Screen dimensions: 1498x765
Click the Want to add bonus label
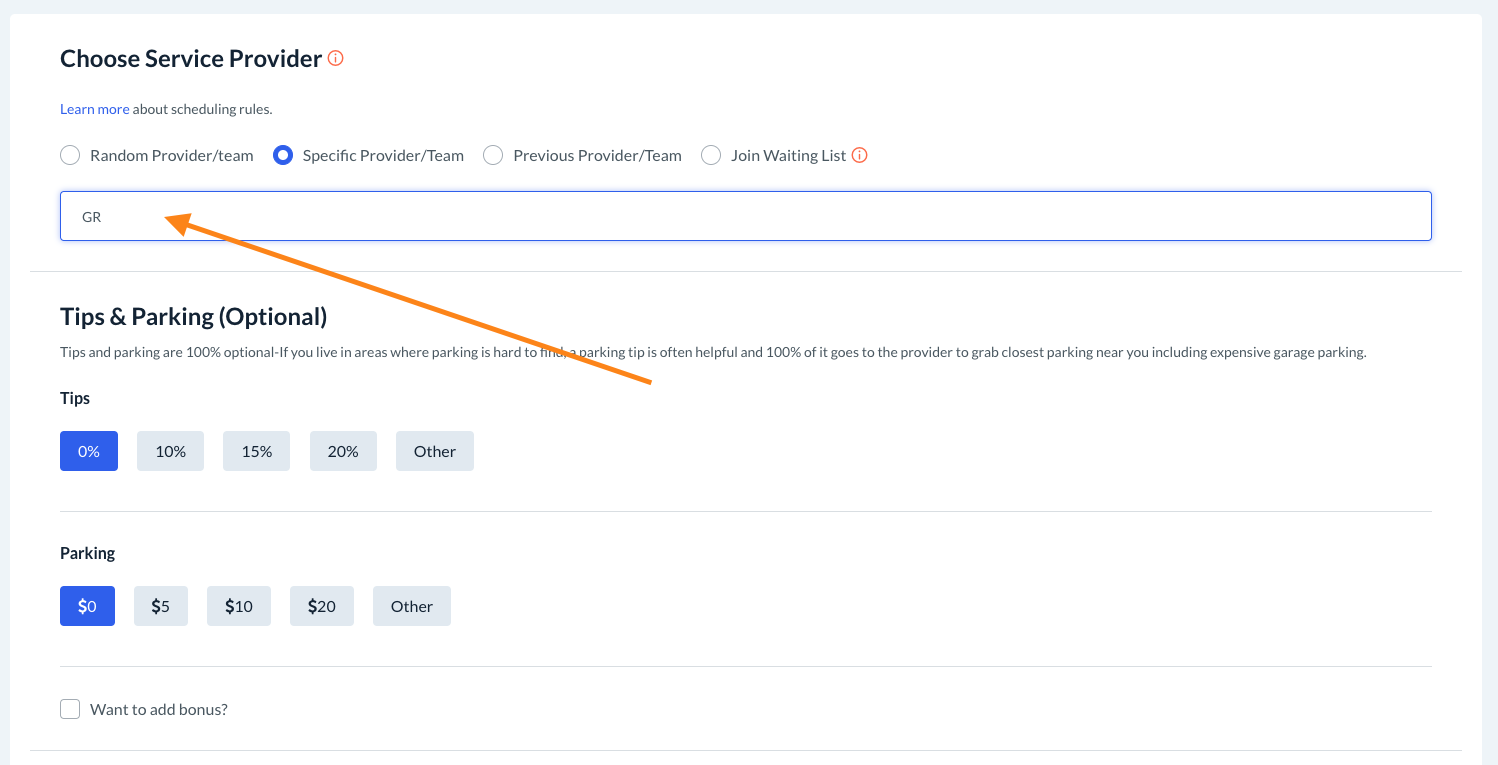(x=159, y=709)
